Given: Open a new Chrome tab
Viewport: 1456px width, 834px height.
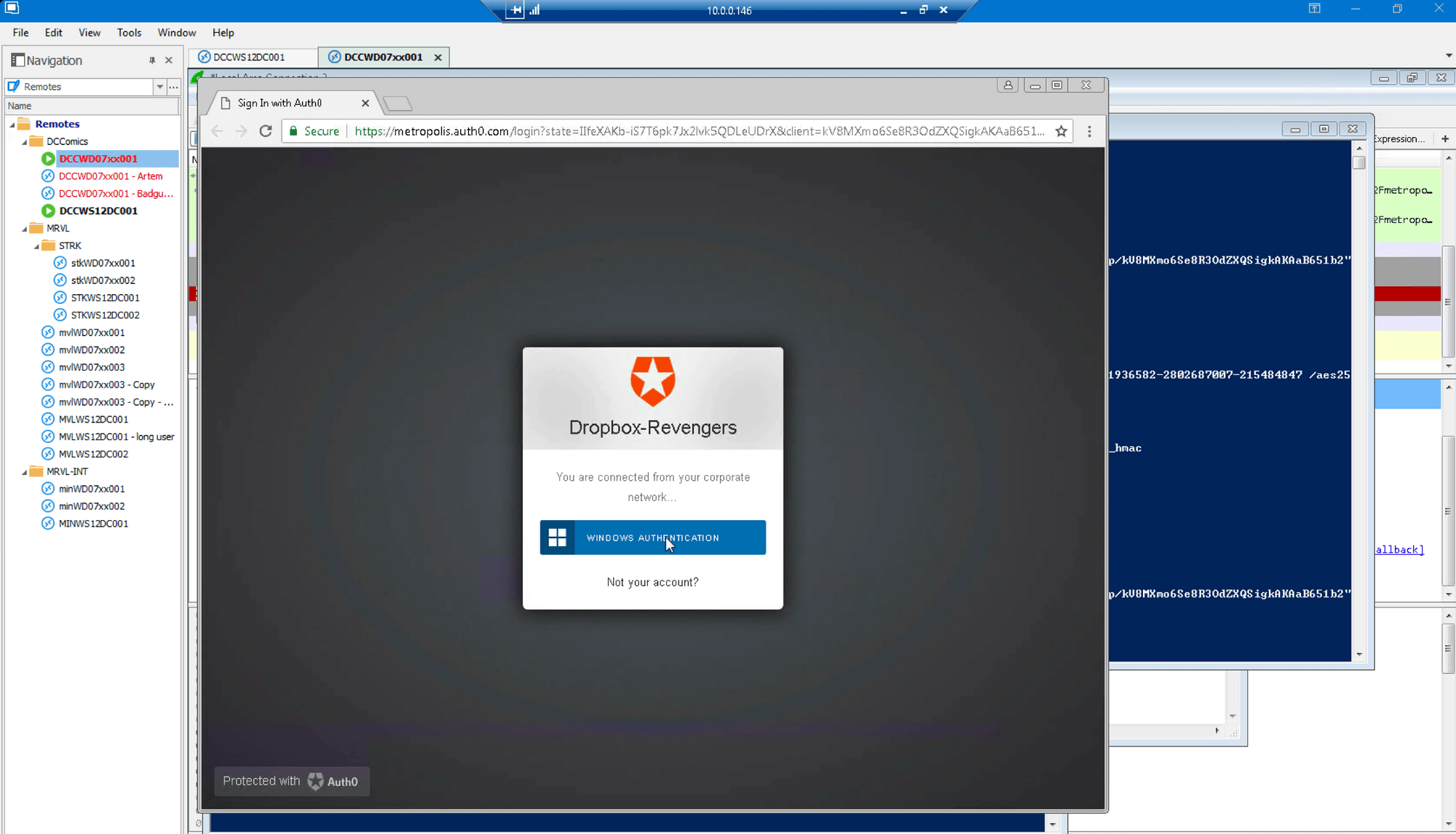Looking at the screenshot, I should [x=397, y=103].
